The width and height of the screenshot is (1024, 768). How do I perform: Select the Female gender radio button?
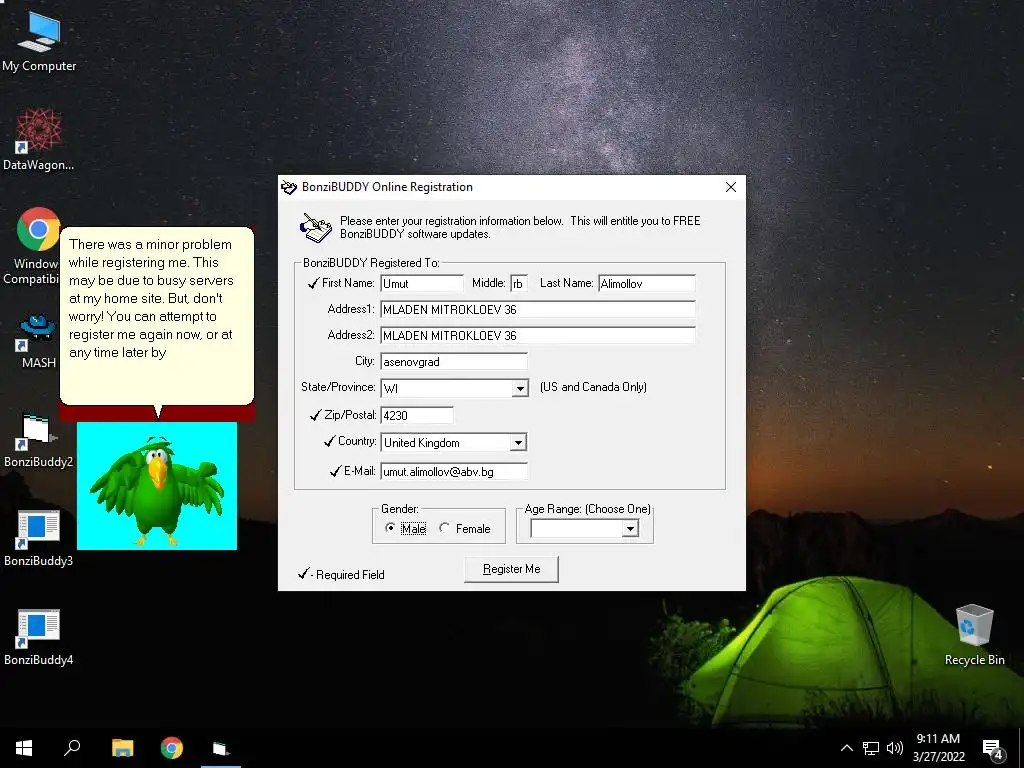click(445, 528)
